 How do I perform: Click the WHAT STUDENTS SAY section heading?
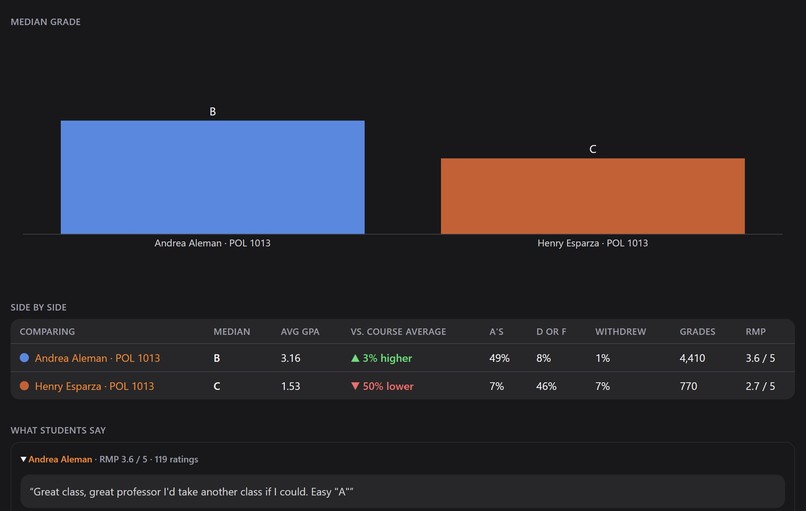58,430
